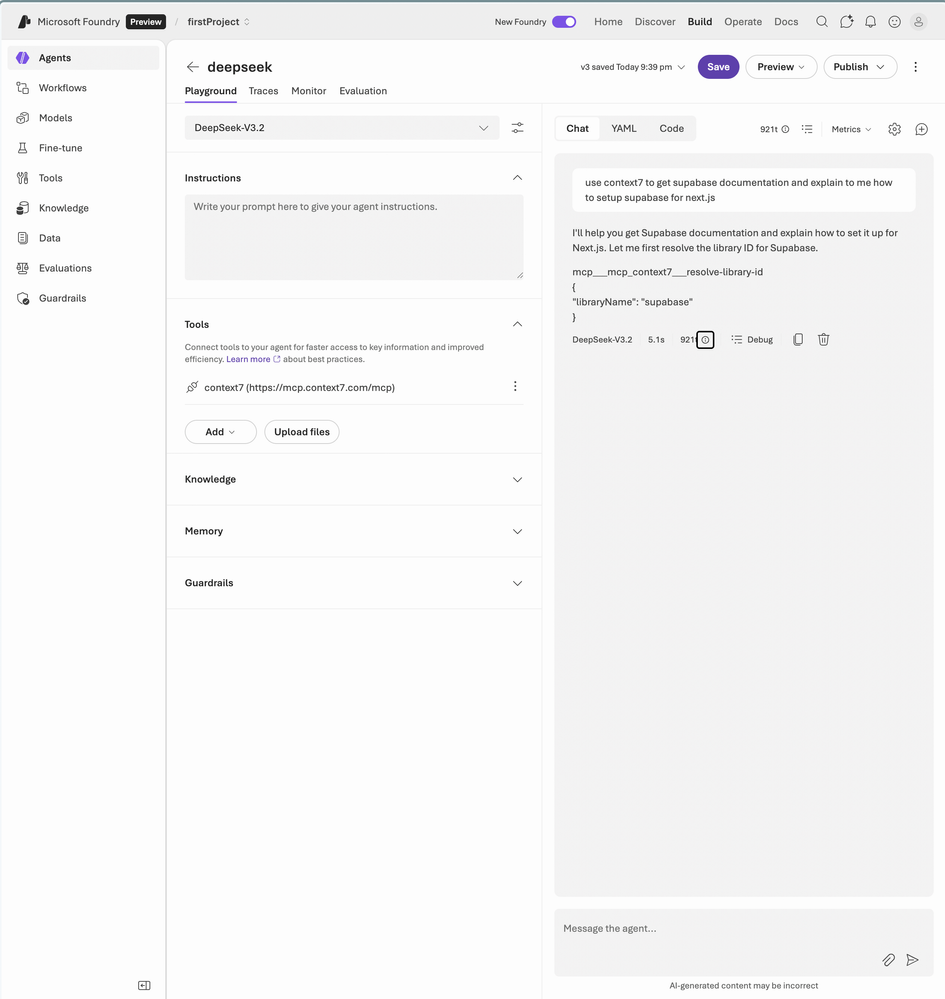945x999 pixels.
Task: Navigate to Knowledge in the sidebar
Action: pos(83,208)
